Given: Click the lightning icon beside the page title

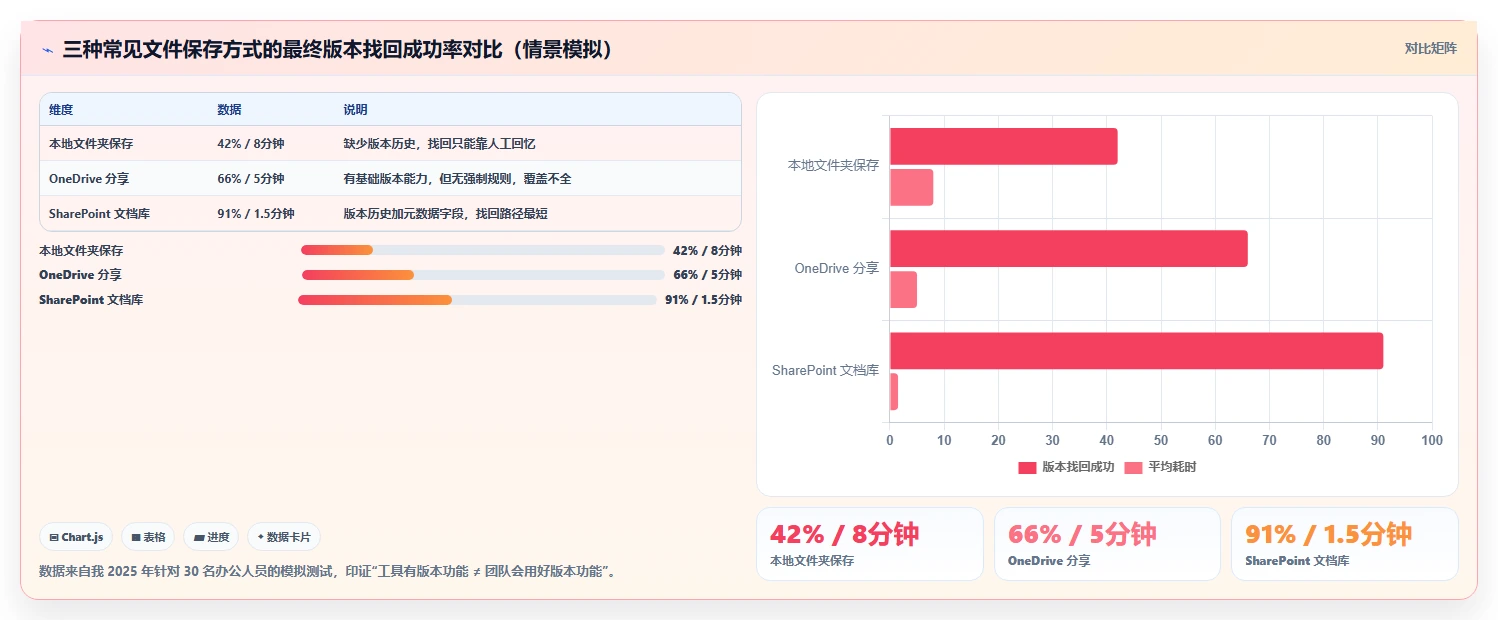Looking at the screenshot, I should point(47,49).
